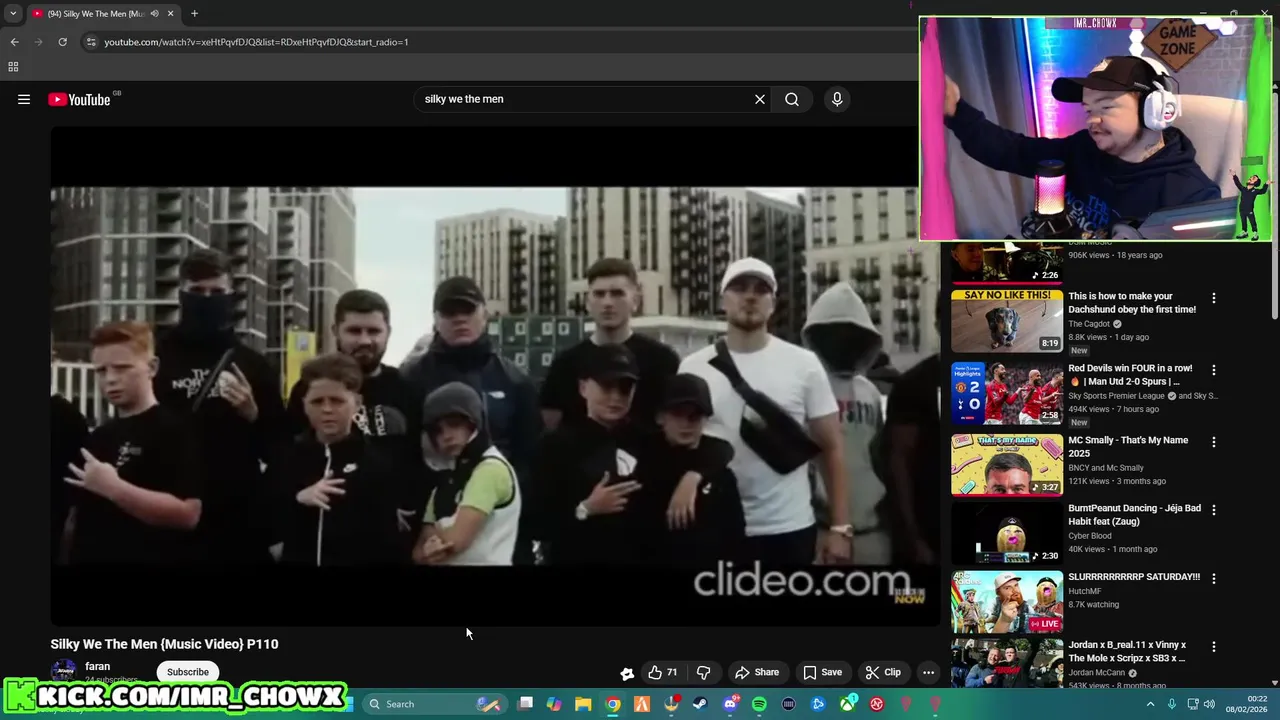Open the Xbox app on the taskbar
This screenshot has width=1280, height=720.
pyautogui.click(x=848, y=704)
